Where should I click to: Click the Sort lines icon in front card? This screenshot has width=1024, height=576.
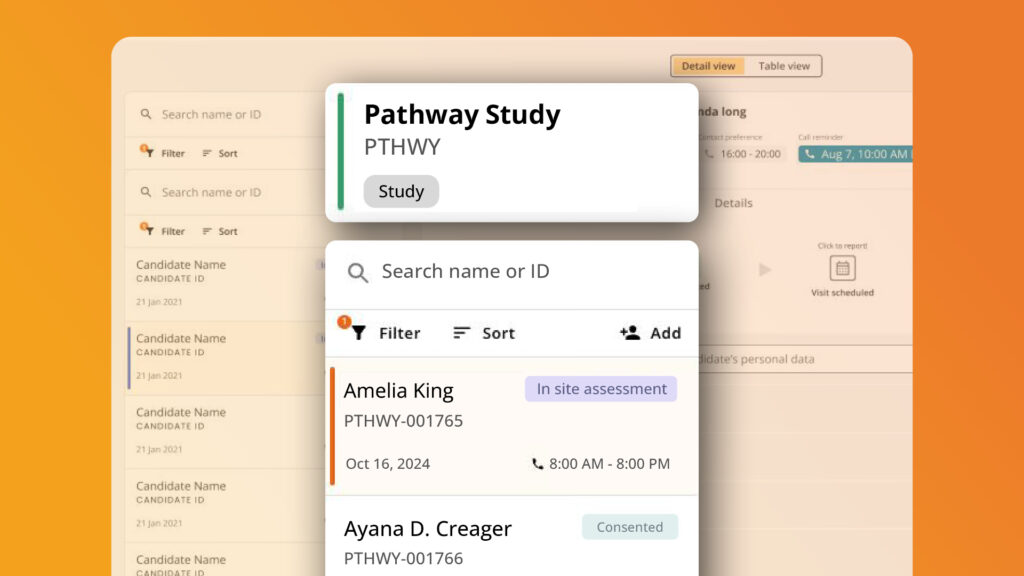tap(461, 333)
